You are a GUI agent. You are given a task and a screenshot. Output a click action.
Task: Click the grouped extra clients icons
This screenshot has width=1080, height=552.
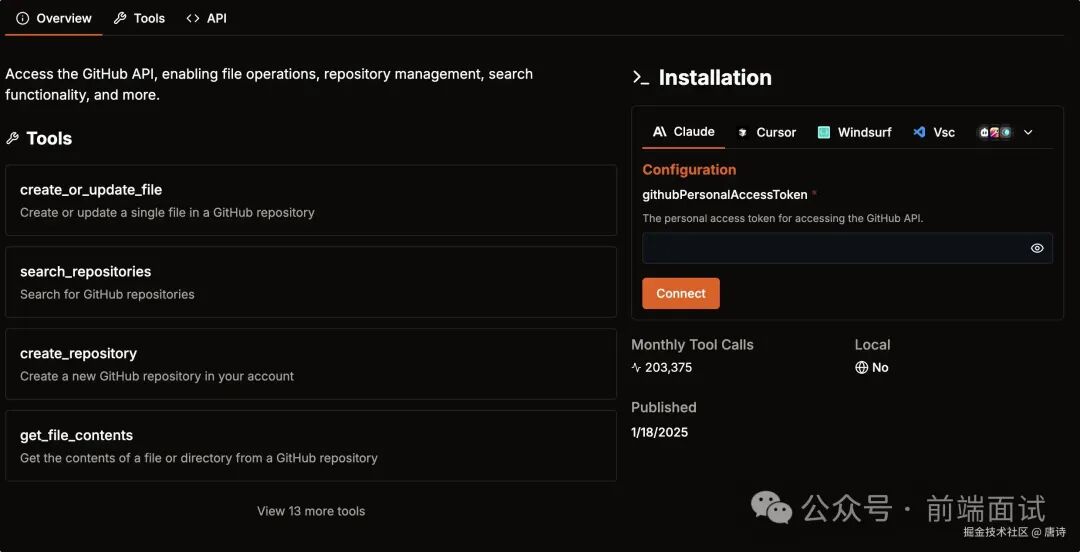click(995, 132)
